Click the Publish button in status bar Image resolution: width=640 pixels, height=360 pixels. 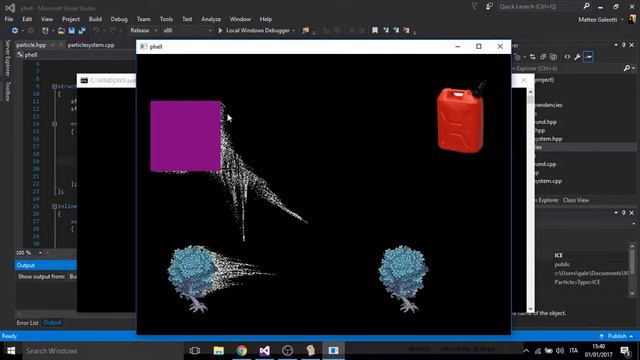click(x=617, y=336)
